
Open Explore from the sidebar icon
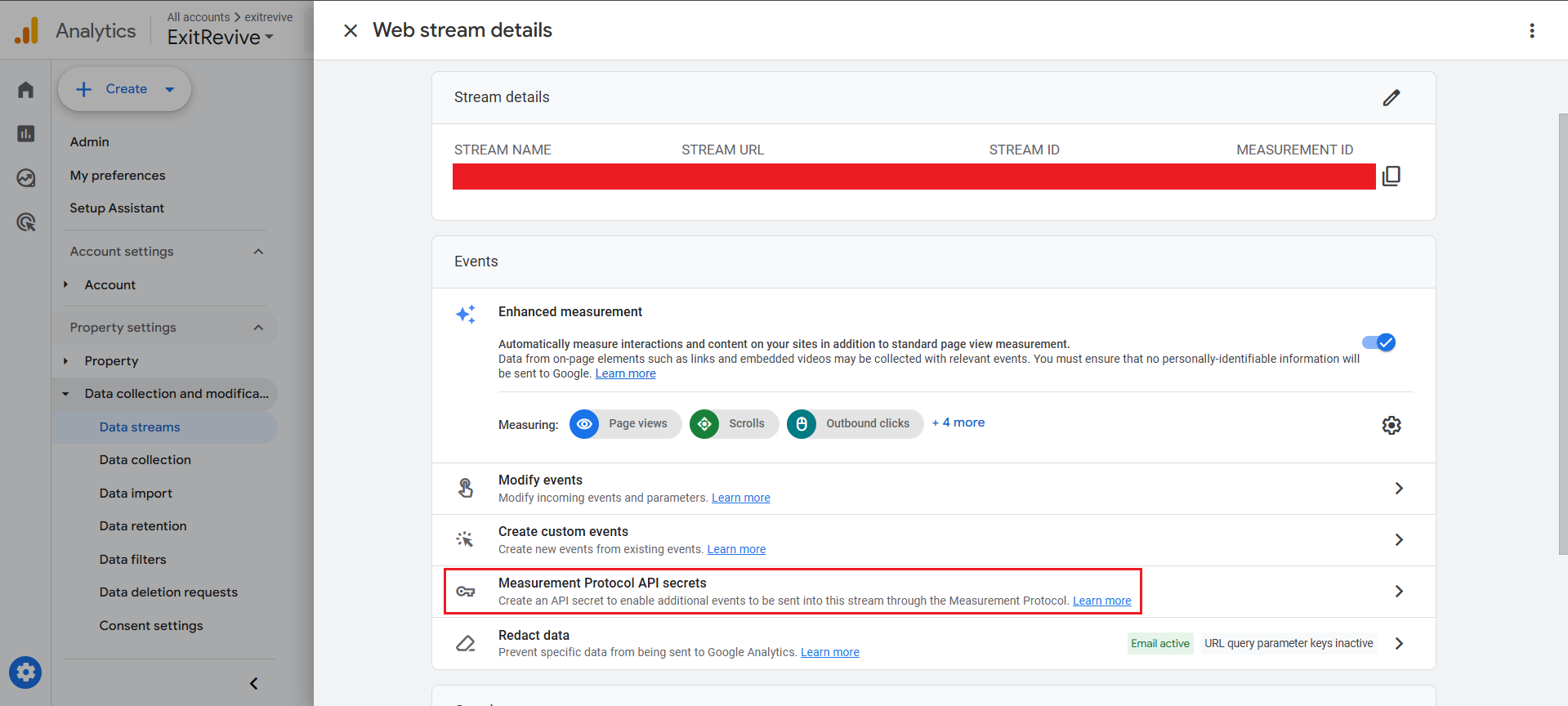tap(26, 177)
